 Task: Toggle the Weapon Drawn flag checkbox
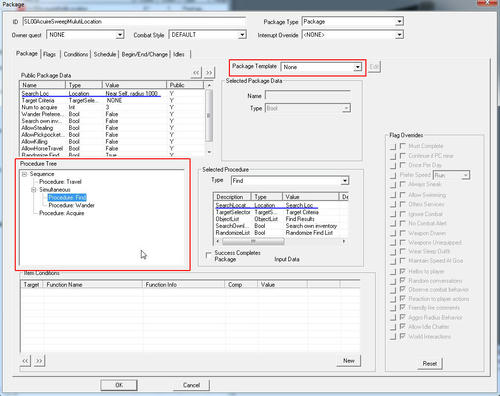[403, 233]
